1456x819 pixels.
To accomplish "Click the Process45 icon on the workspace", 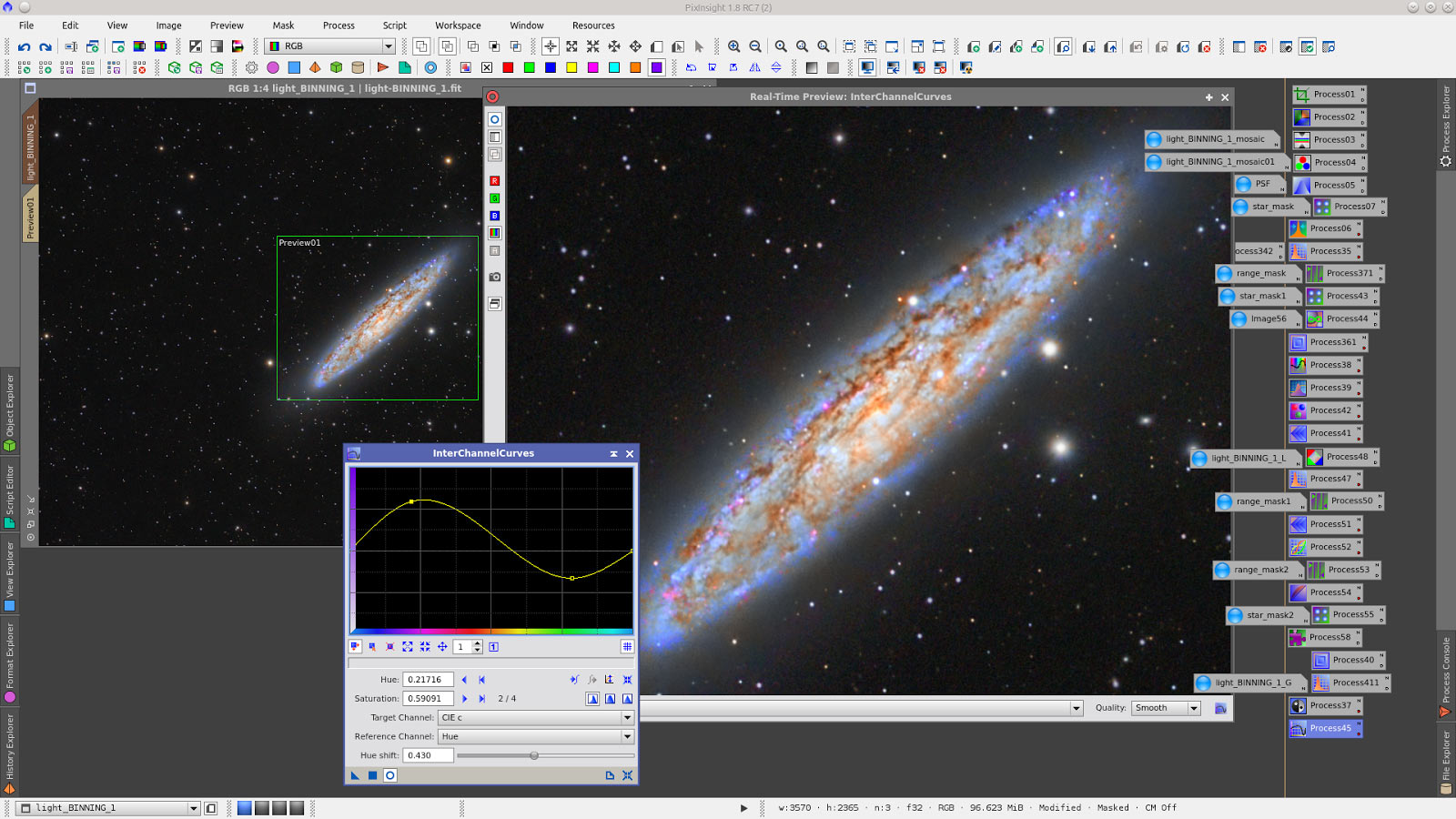I will coord(1325,728).
